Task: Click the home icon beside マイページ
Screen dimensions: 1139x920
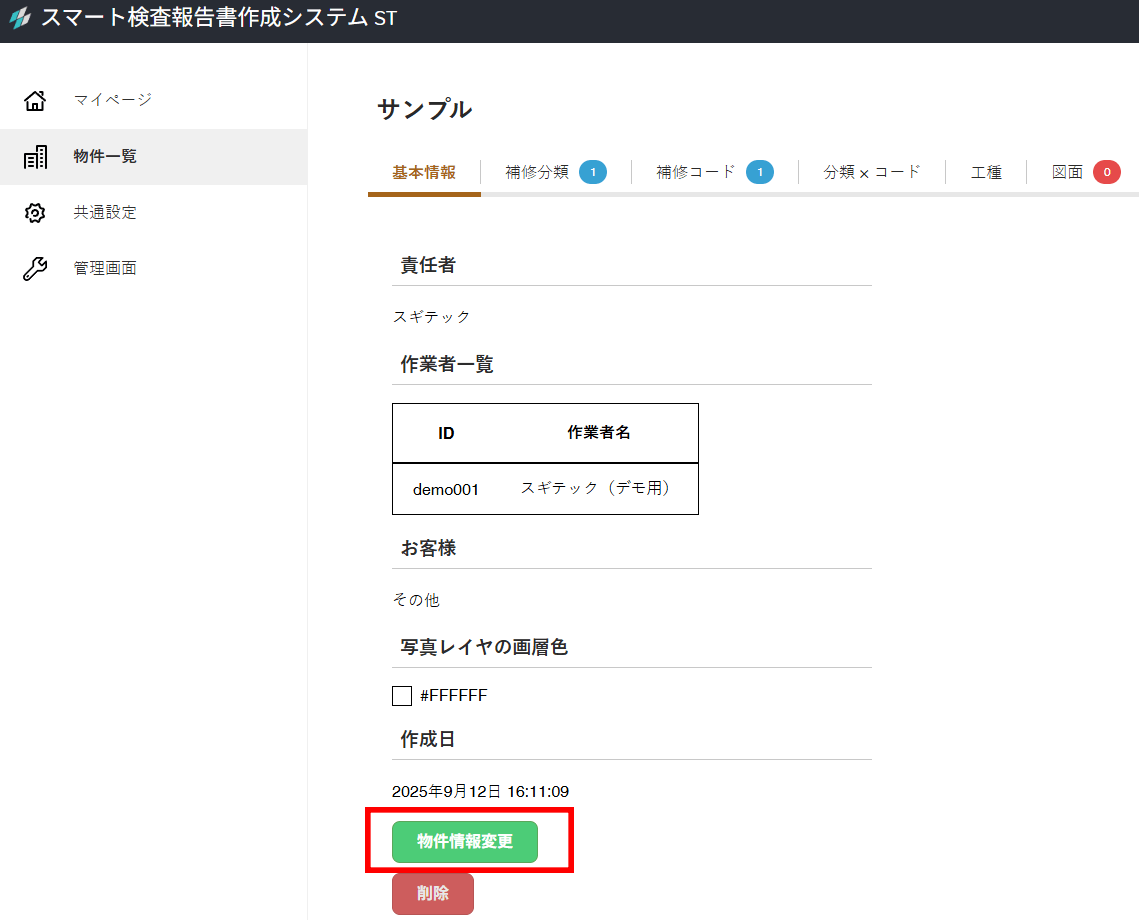Action: 35,100
